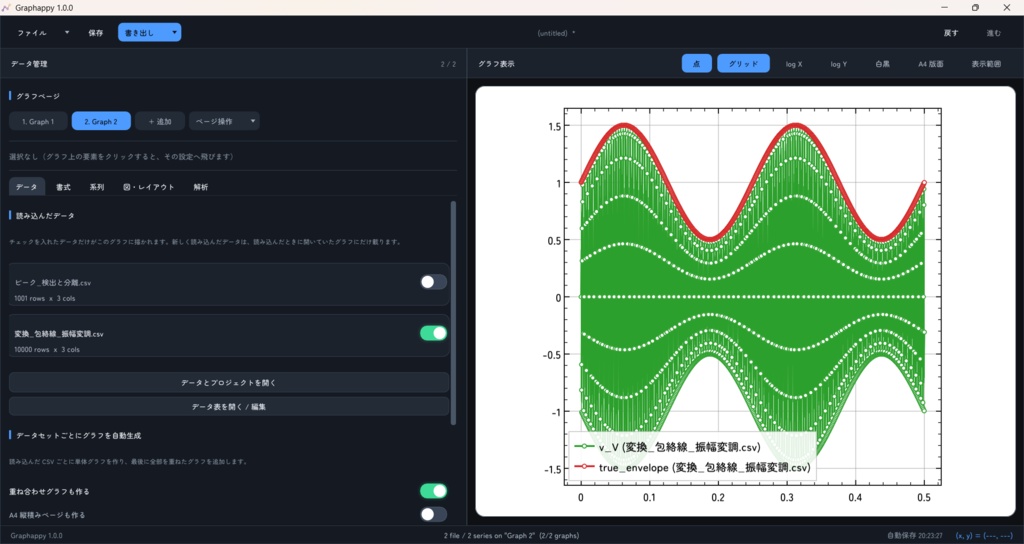Toggle the 点 point markers button

(696, 64)
